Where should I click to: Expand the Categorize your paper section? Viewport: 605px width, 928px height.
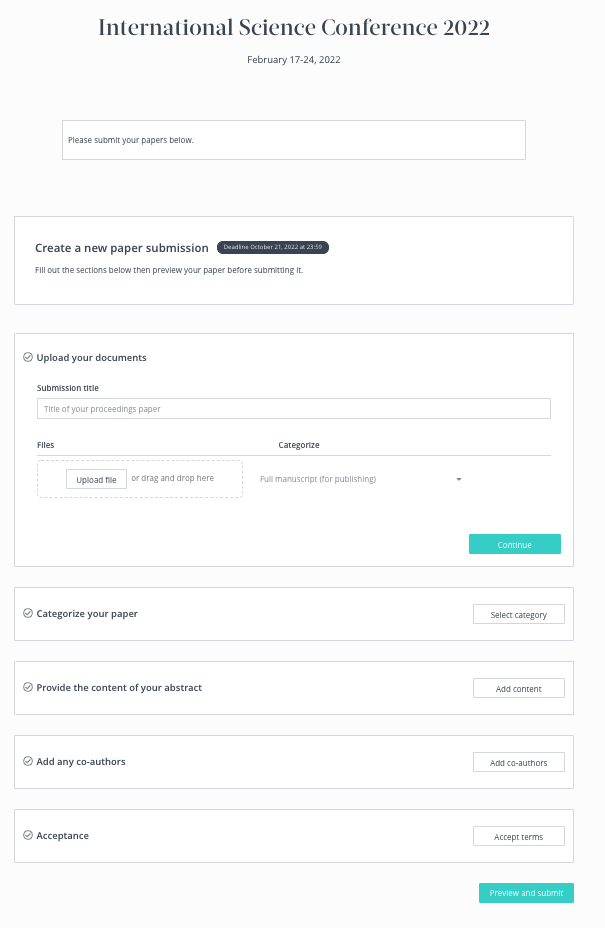(87, 613)
